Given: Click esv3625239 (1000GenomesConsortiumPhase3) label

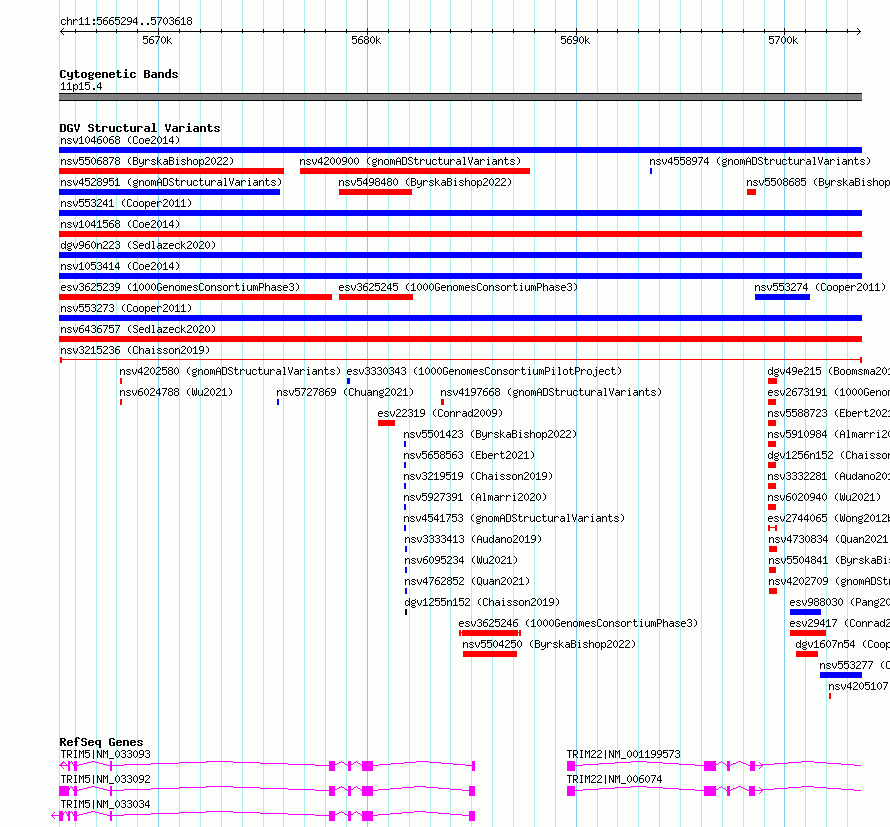Looking at the screenshot, I should 180,287.
